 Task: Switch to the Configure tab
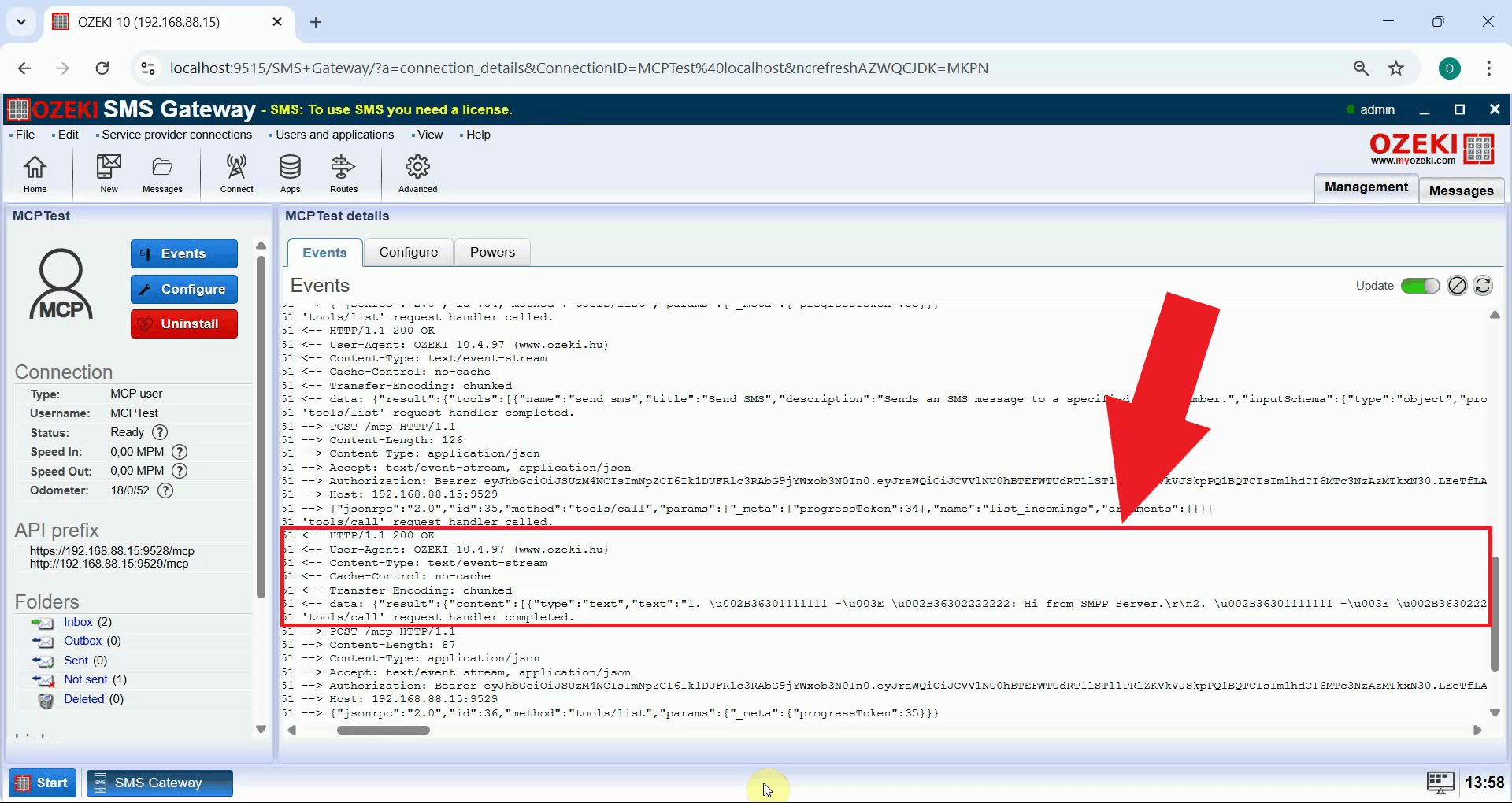(408, 253)
